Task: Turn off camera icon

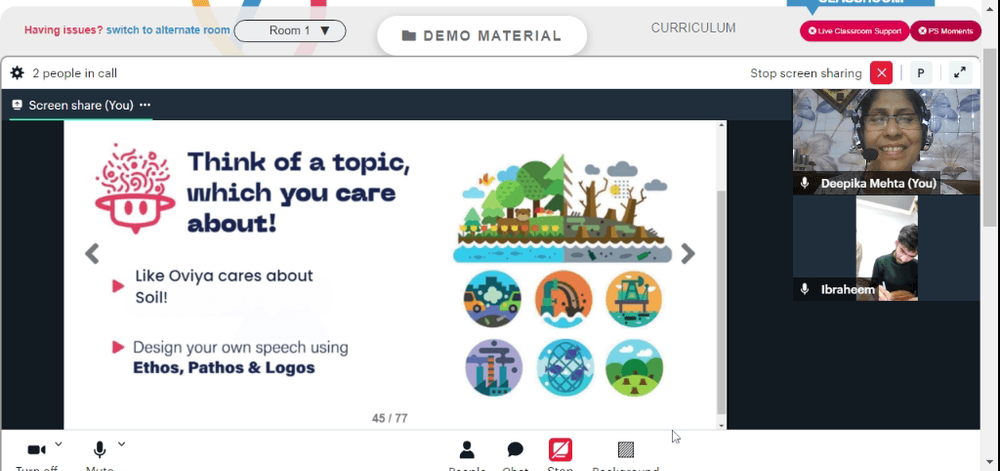Action: coord(36,450)
